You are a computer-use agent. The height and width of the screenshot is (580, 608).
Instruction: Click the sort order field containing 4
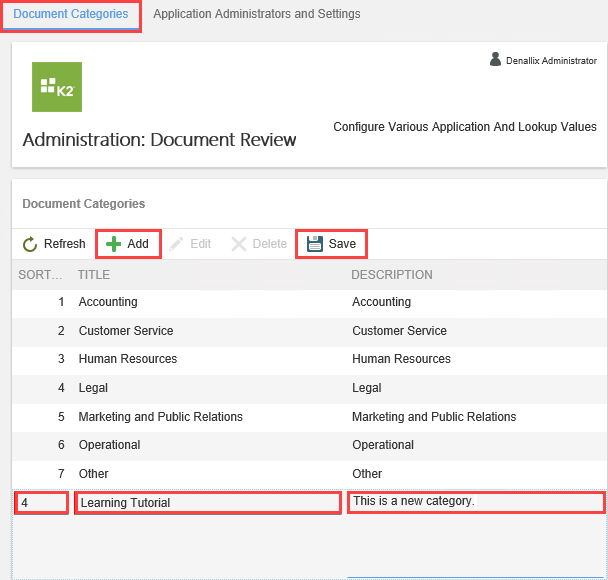42,503
